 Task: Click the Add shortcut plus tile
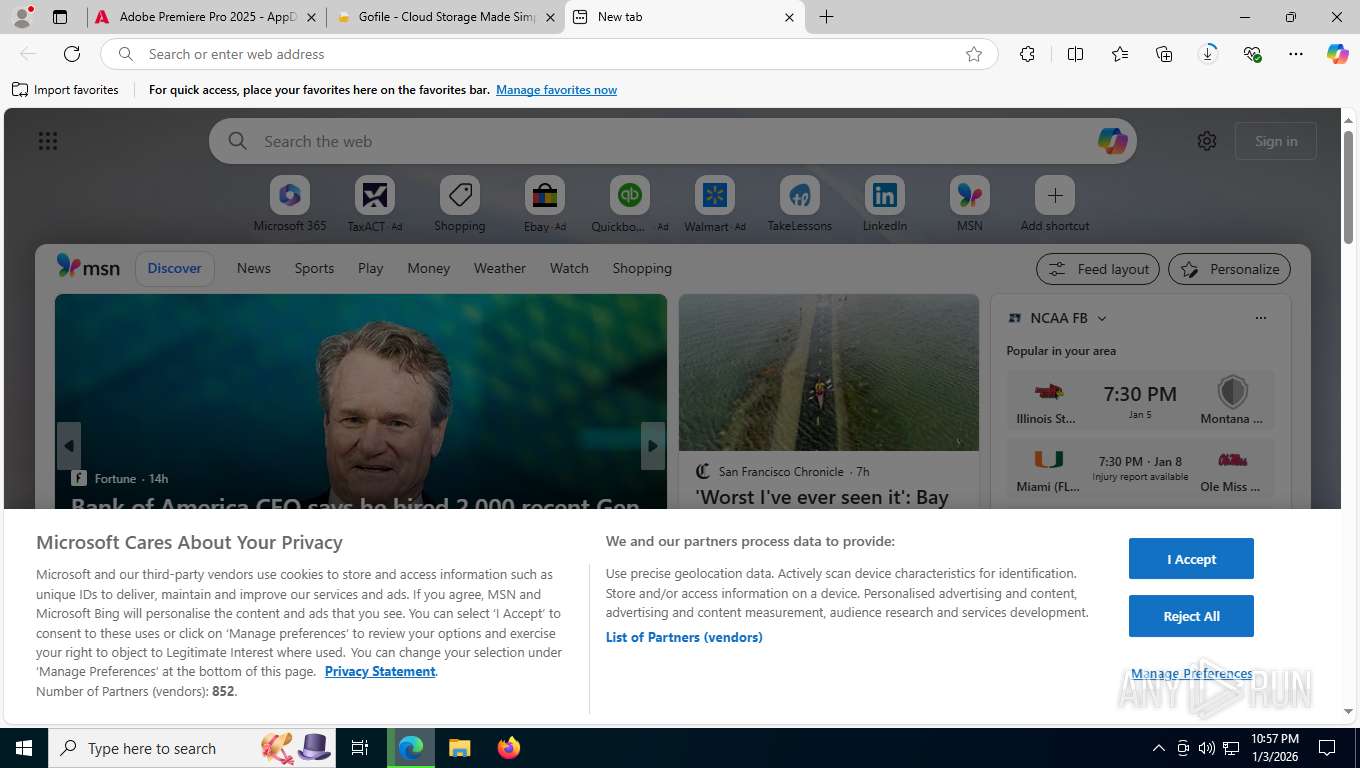[x=1055, y=205]
